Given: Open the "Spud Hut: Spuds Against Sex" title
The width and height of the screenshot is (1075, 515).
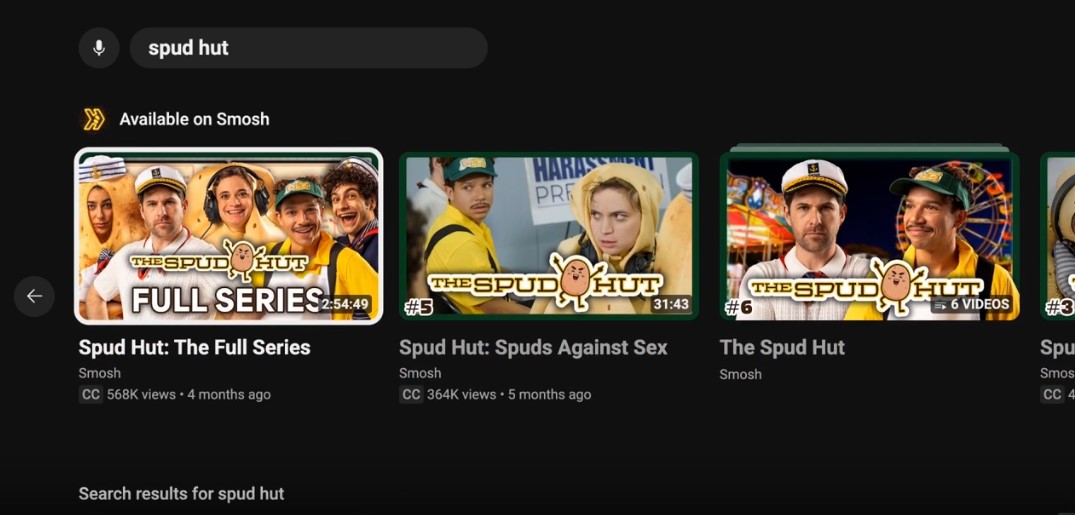Looking at the screenshot, I should click(533, 347).
